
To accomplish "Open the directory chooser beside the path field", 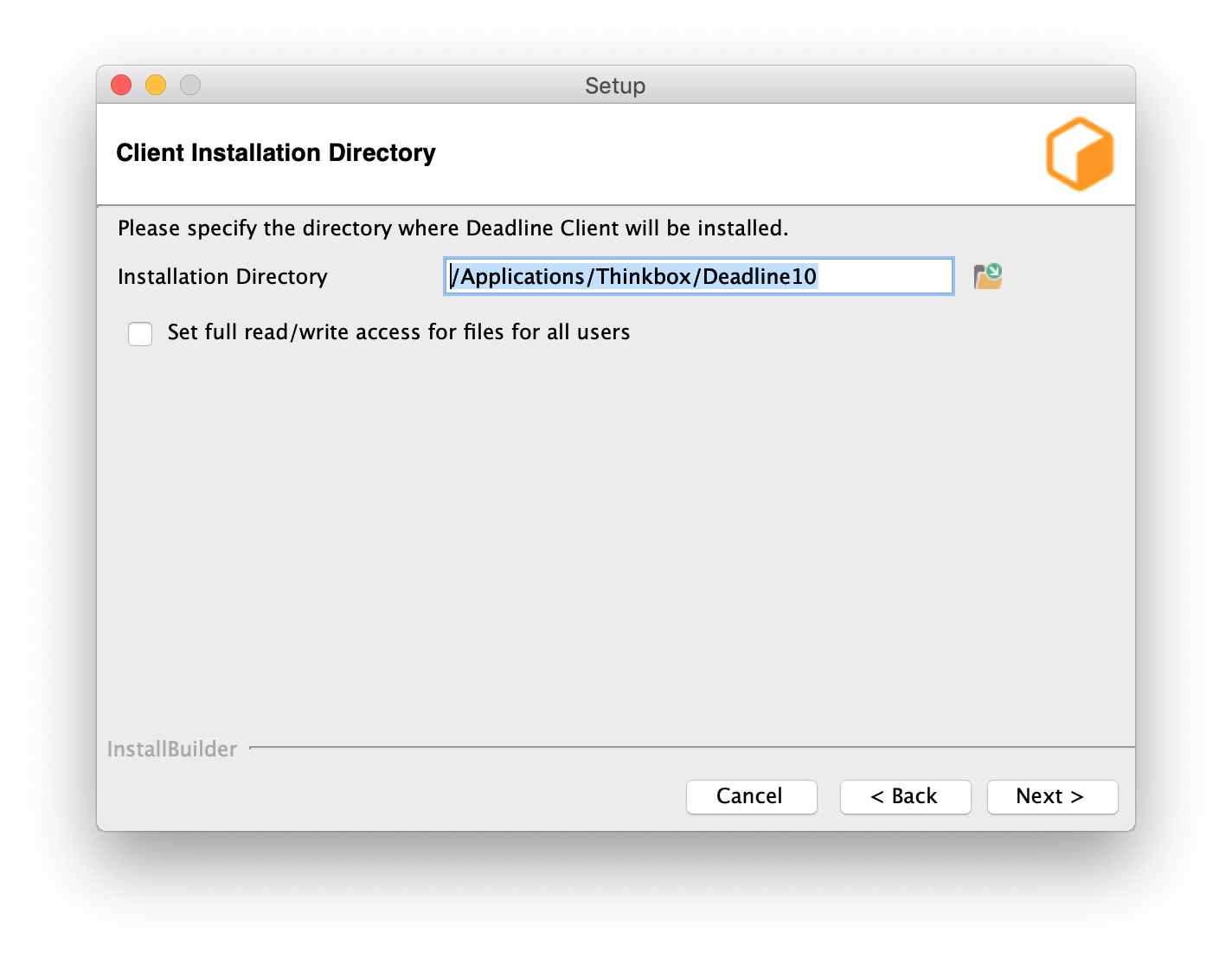I will pos(989,275).
